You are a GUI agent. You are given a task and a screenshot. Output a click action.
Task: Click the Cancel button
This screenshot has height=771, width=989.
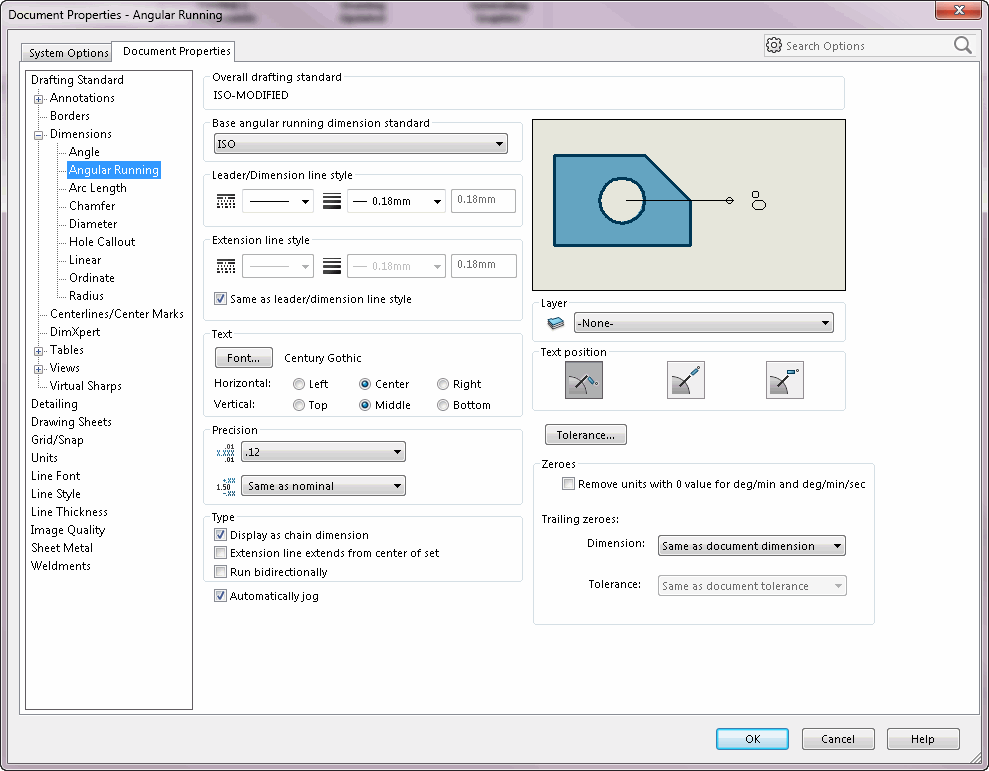838,739
